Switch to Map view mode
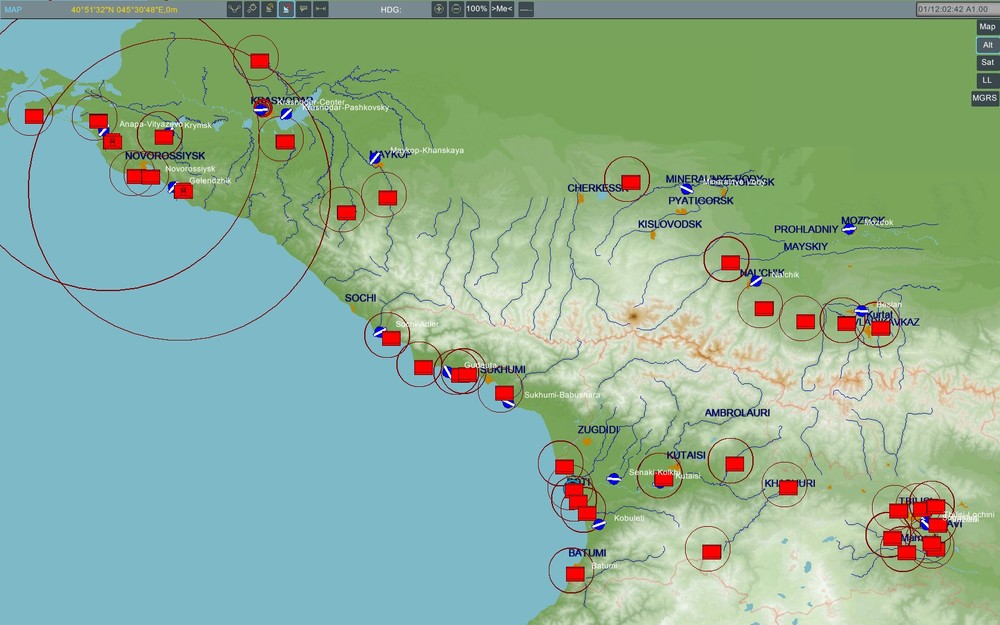Image resolution: width=1000 pixels, height=625 pixels. [x=987, y=27]
